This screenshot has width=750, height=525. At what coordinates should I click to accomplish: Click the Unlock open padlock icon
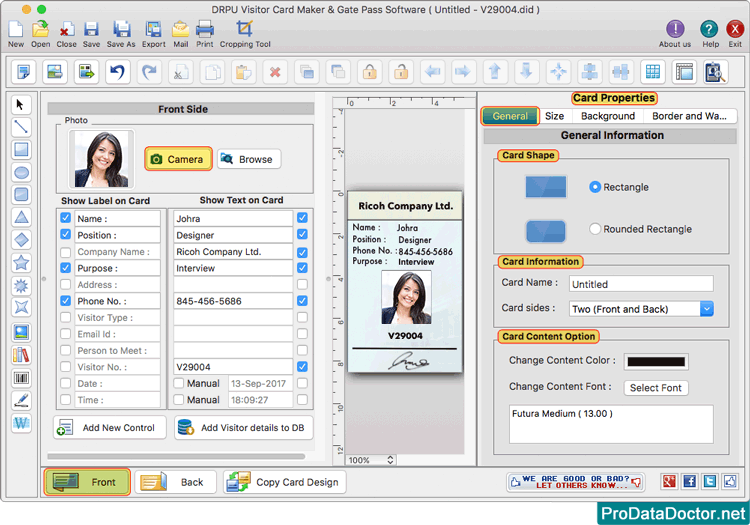401,72
